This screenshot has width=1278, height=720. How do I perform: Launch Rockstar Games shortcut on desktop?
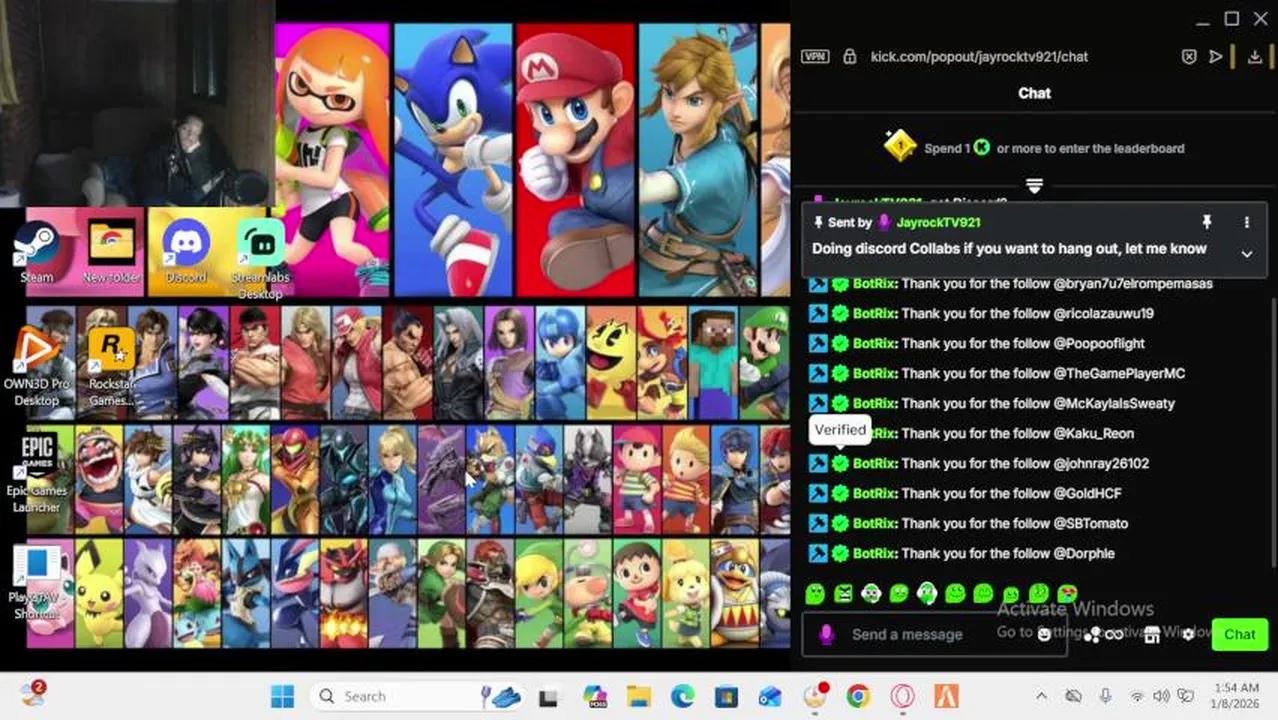111,367
